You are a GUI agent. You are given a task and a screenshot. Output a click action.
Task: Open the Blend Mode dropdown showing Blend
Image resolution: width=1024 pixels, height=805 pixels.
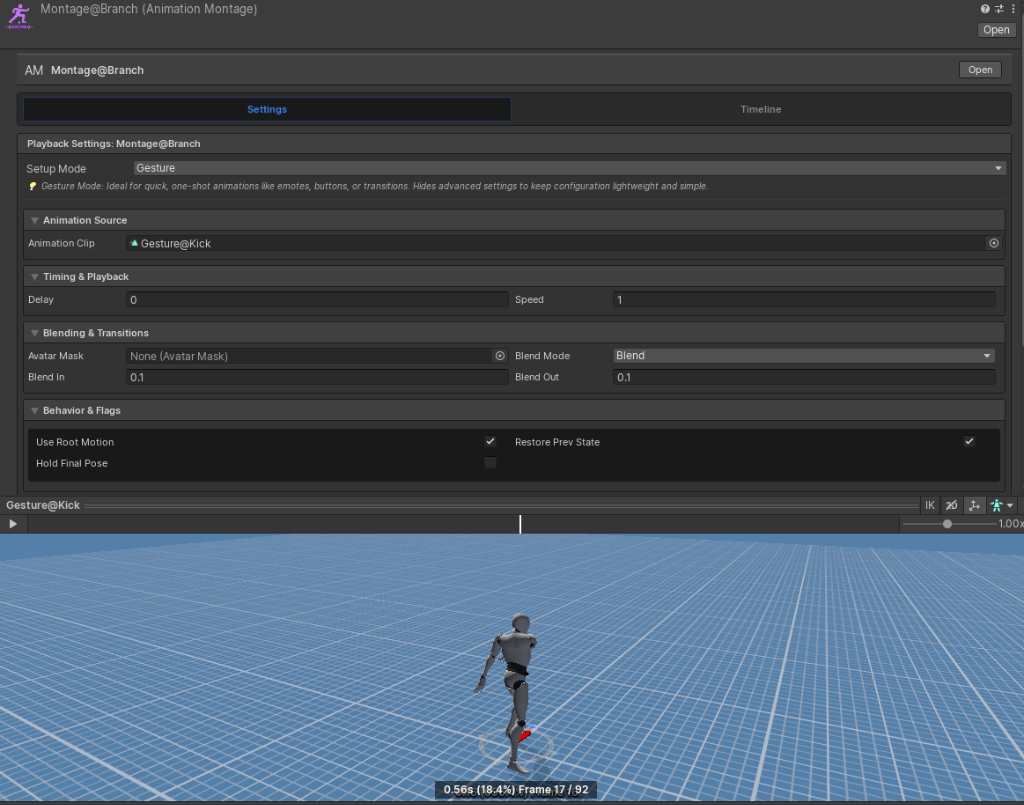click(804, 356)
